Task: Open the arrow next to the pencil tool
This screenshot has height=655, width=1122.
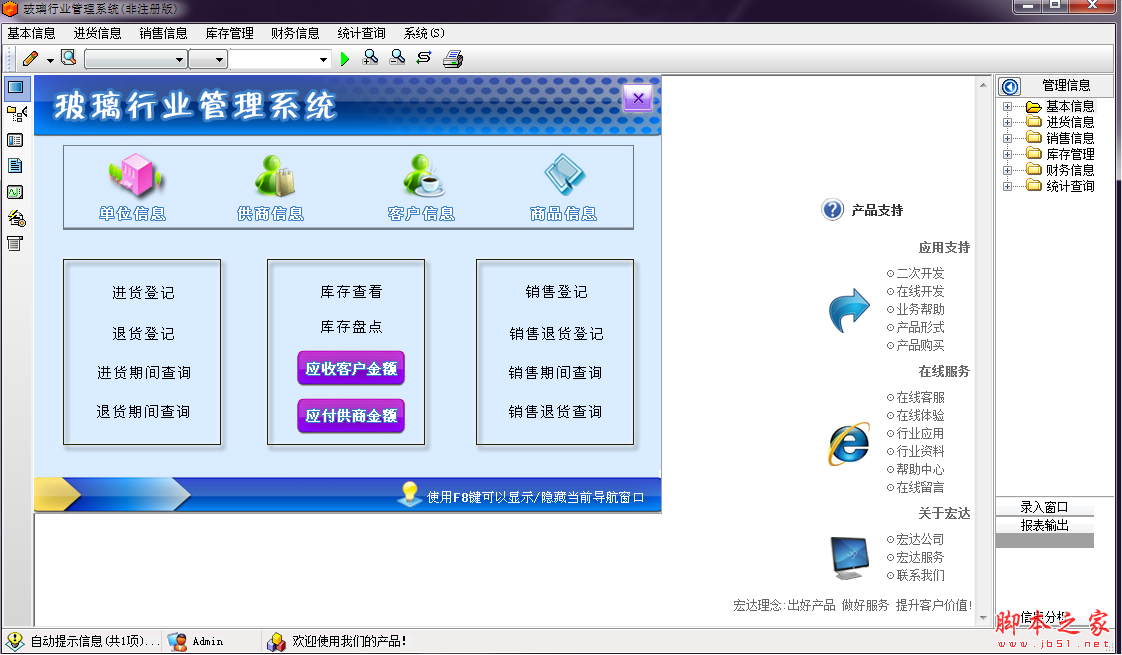Action: 50,60
